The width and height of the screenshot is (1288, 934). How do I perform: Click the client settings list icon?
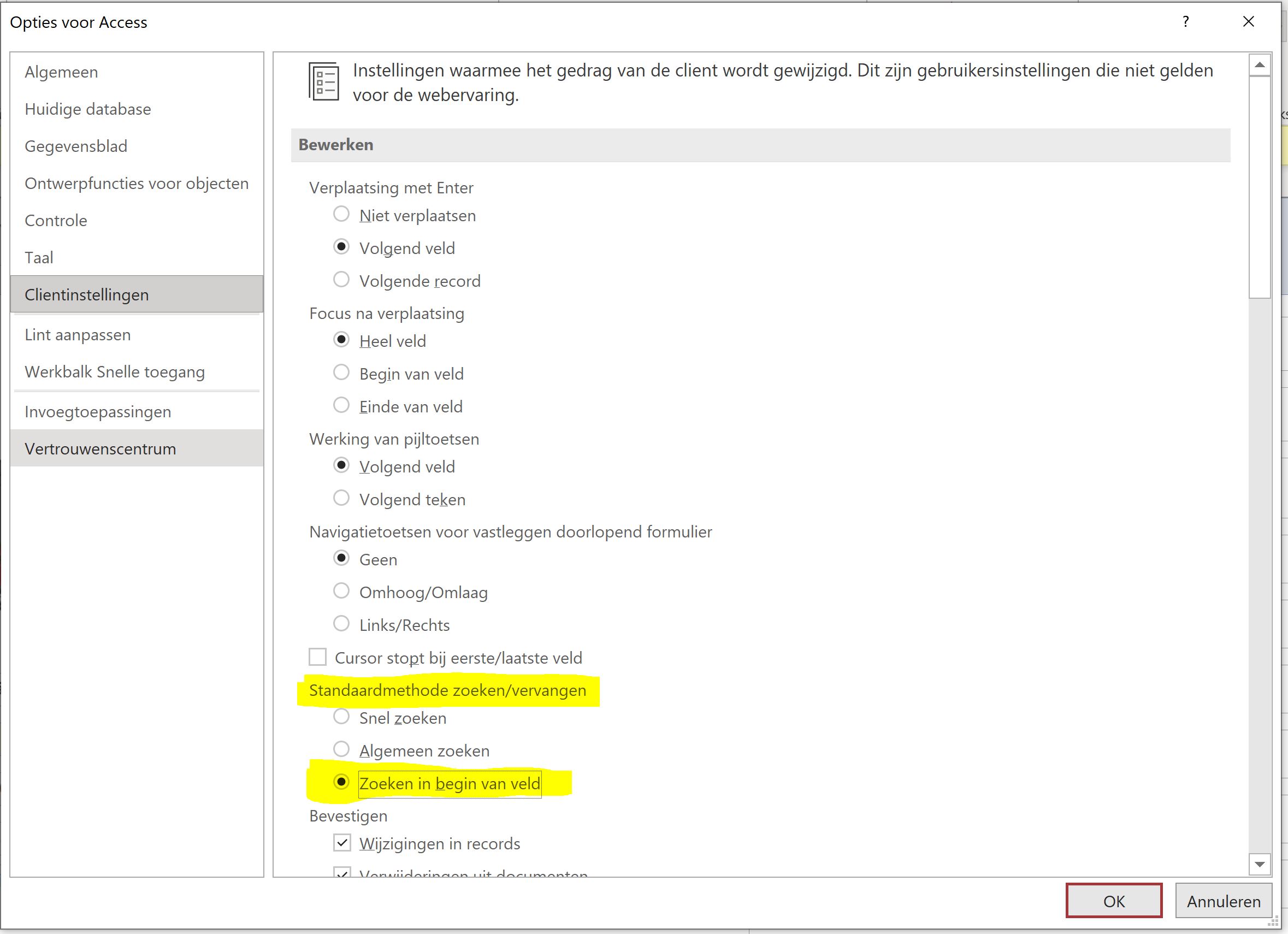click(324, 81)
